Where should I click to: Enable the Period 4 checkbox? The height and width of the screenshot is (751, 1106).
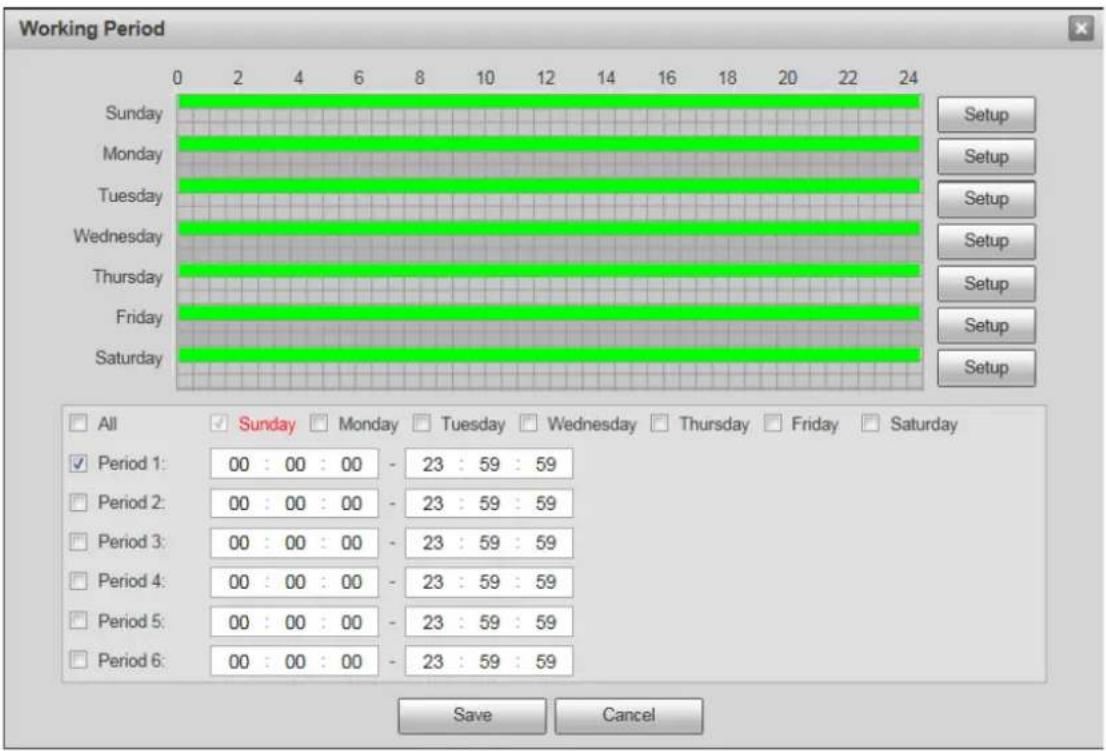78,581
